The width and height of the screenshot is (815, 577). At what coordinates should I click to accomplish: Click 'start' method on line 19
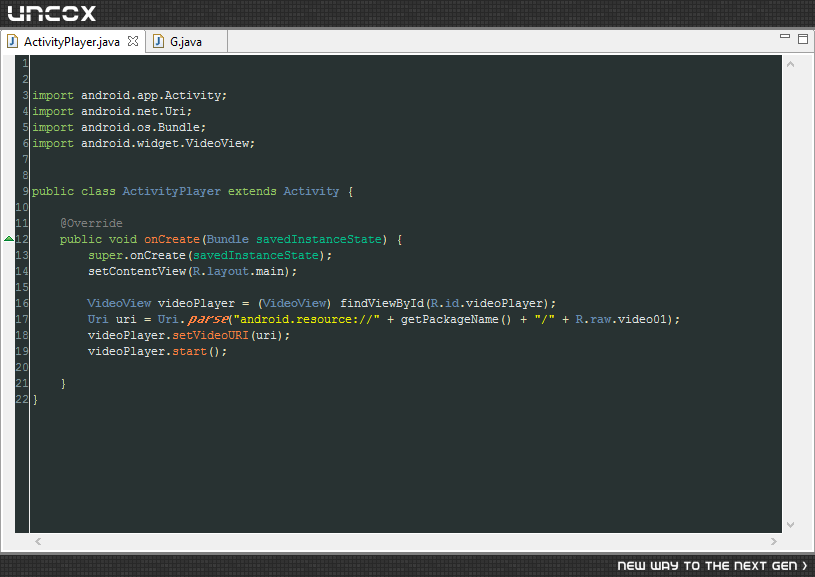click(x=189, y=351)
